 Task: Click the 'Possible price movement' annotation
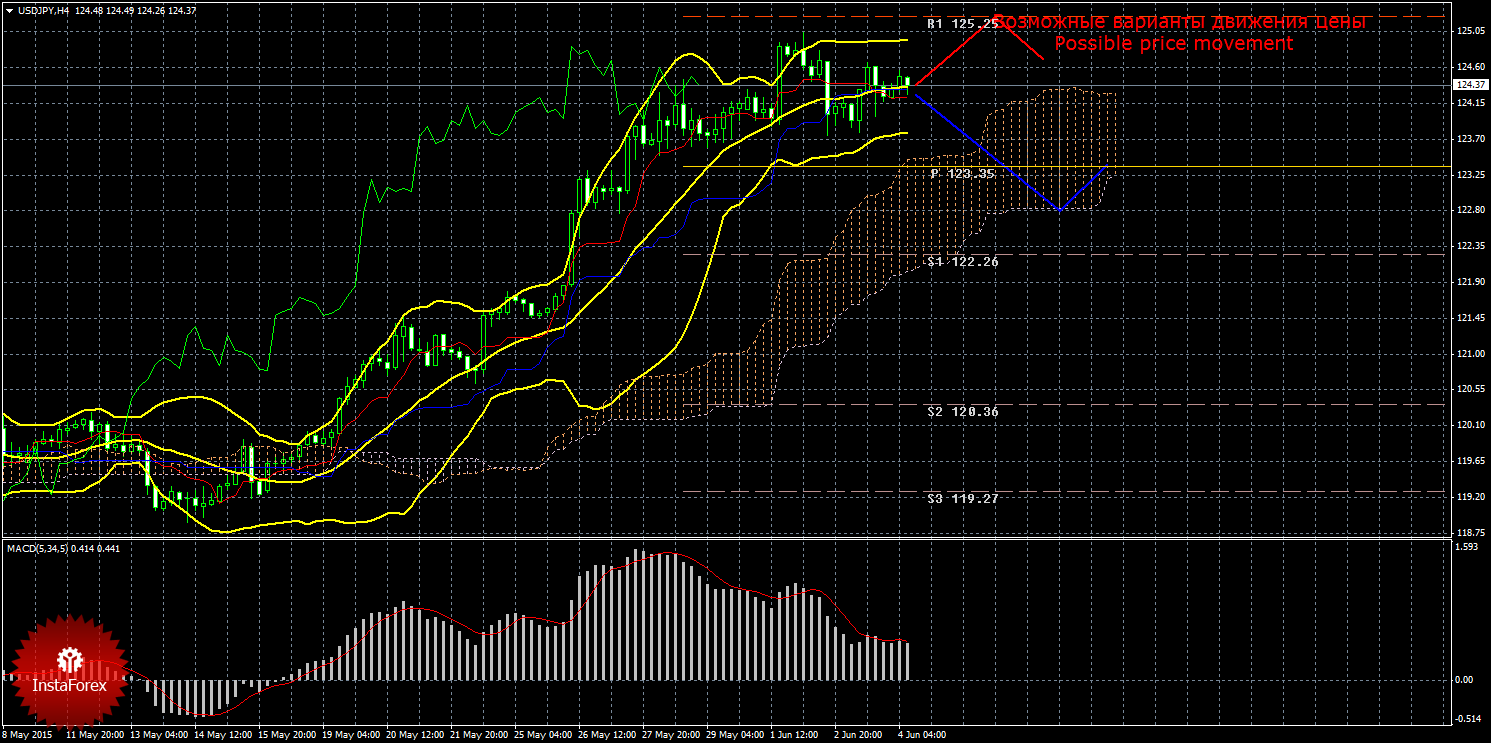pyautogui.click(x=1173, y=44)
